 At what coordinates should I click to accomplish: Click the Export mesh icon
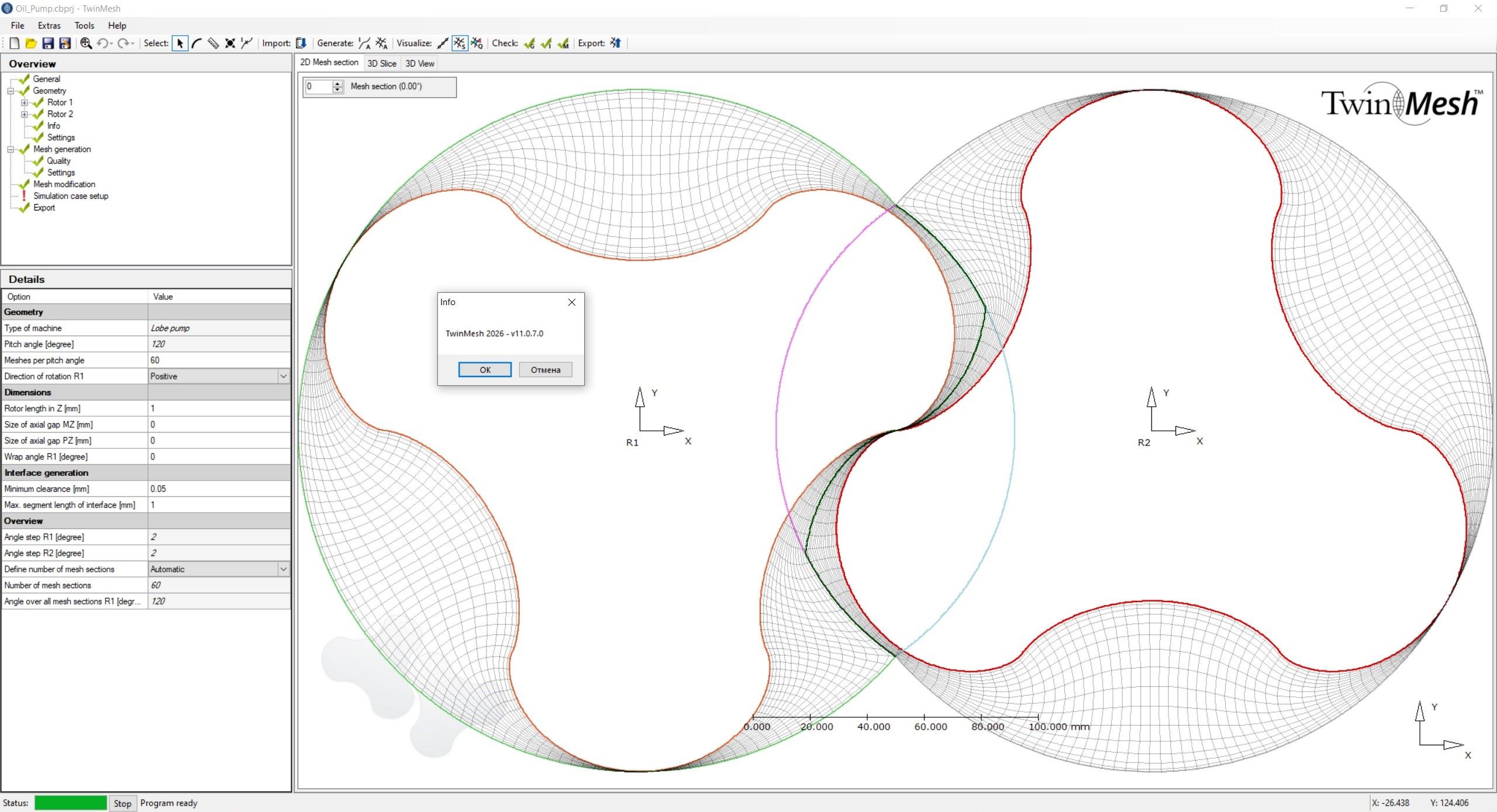pyautogui.click(x=615, y=43)
